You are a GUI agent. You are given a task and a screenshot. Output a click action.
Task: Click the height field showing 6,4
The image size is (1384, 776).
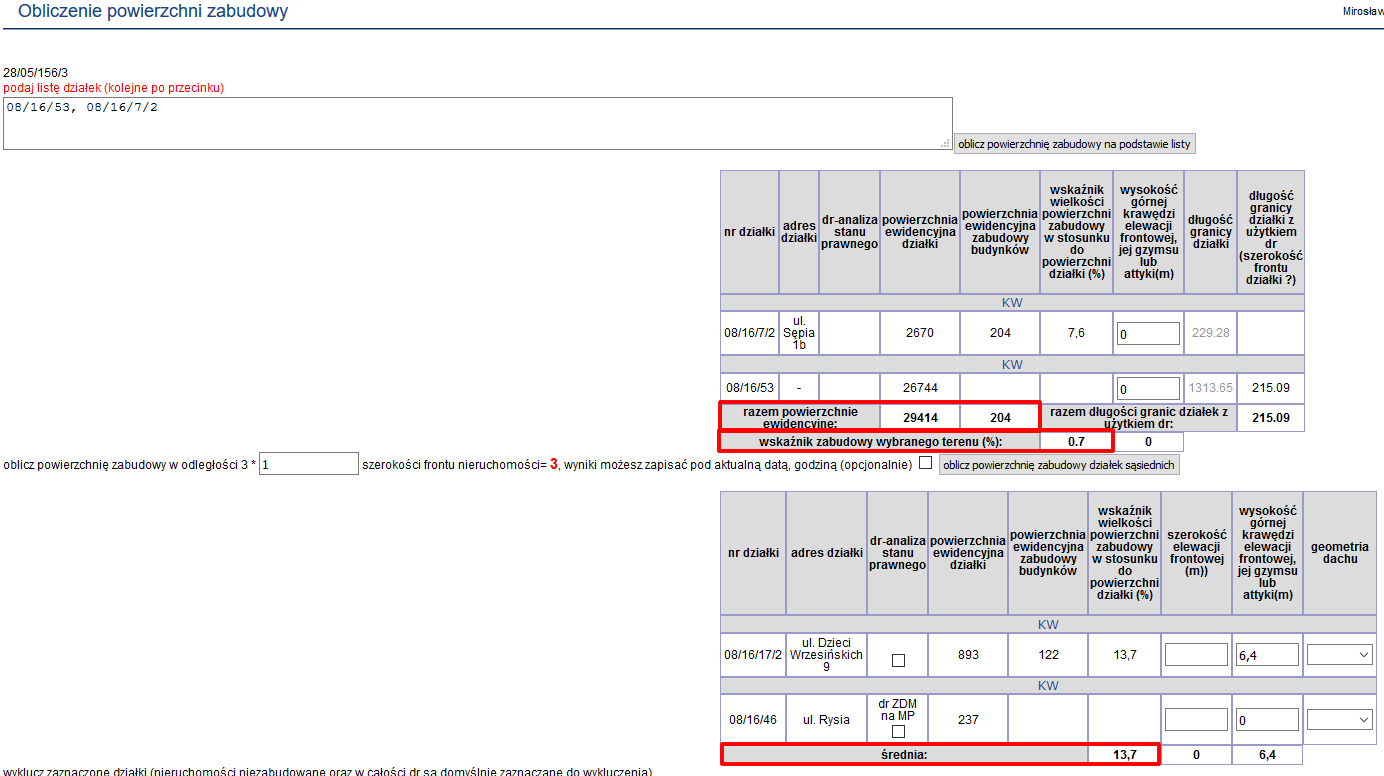[x=1267, y=655]
